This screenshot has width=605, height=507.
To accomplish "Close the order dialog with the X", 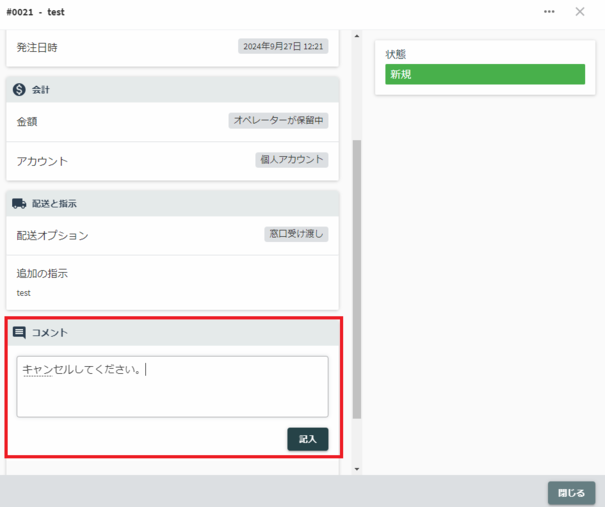I will 580,12.
